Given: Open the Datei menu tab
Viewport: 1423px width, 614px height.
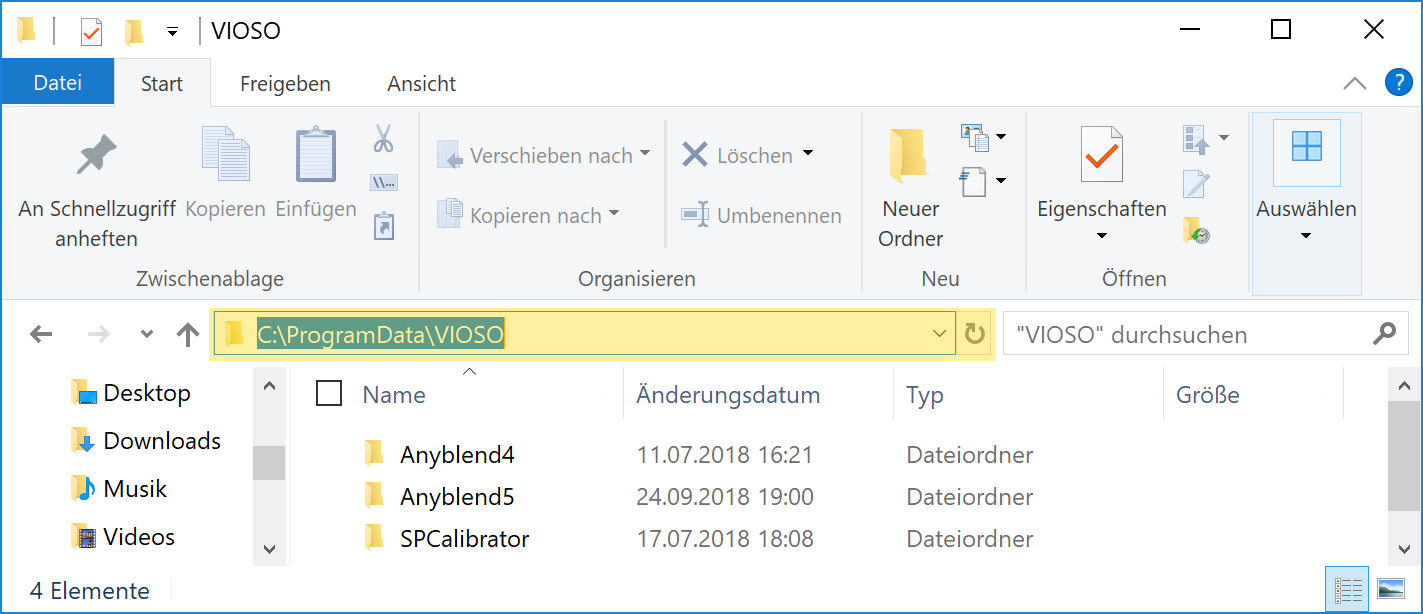Looking at the screenshot, I should point(57,83).
